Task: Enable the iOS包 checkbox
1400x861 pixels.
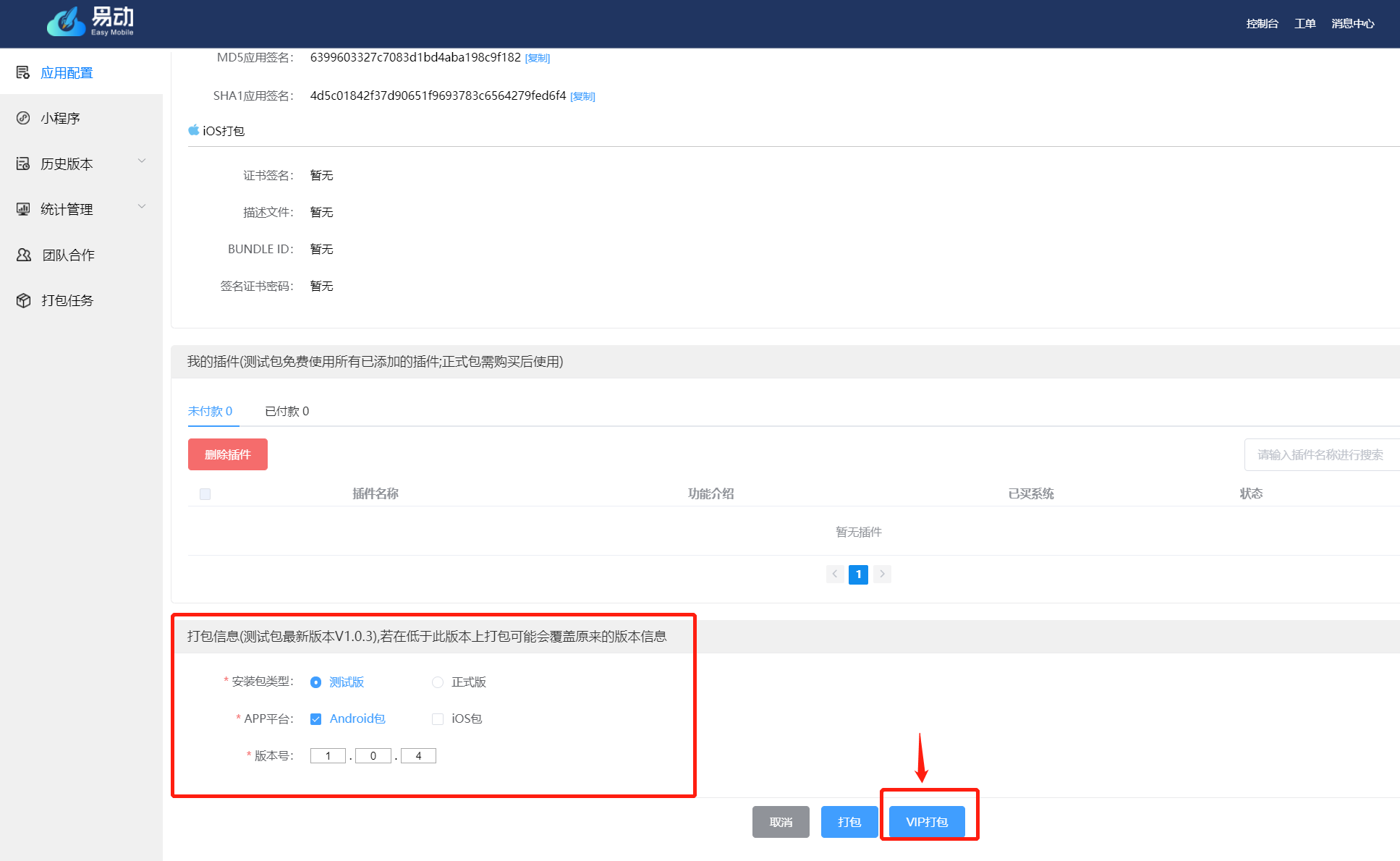Action: coord(437,719)
